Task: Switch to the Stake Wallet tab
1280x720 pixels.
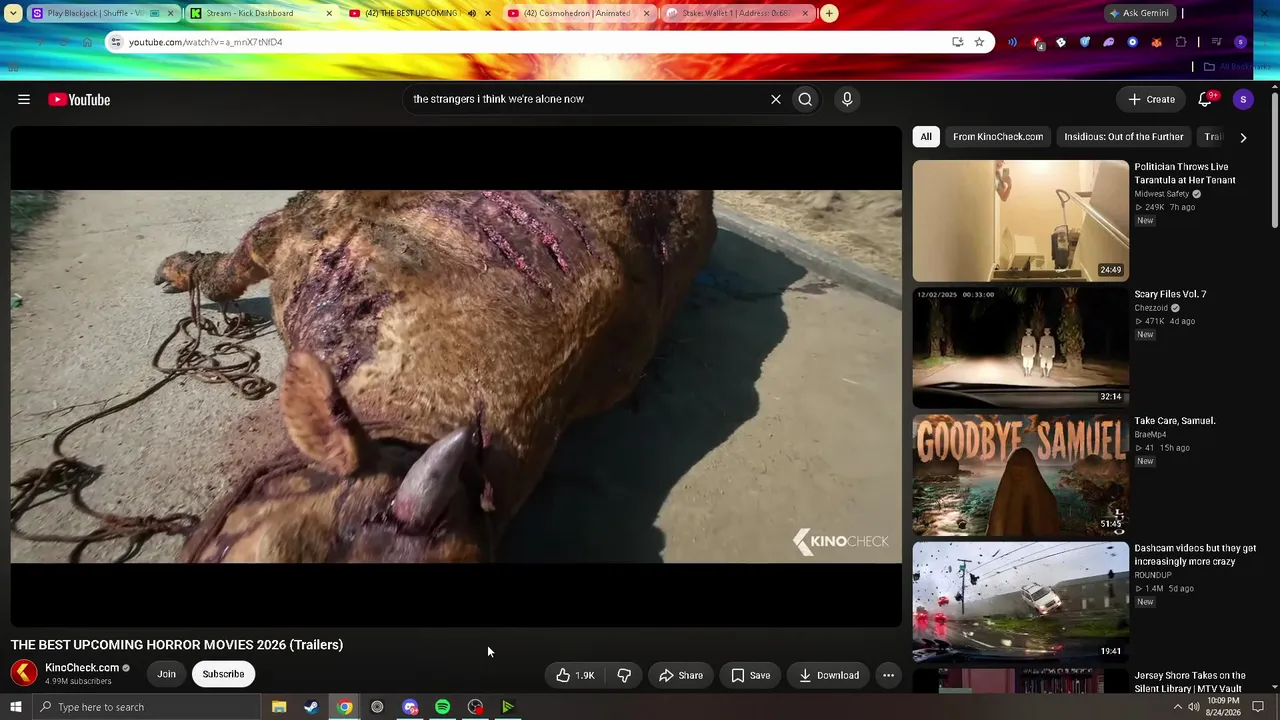Action: click(x=737, y=13)
